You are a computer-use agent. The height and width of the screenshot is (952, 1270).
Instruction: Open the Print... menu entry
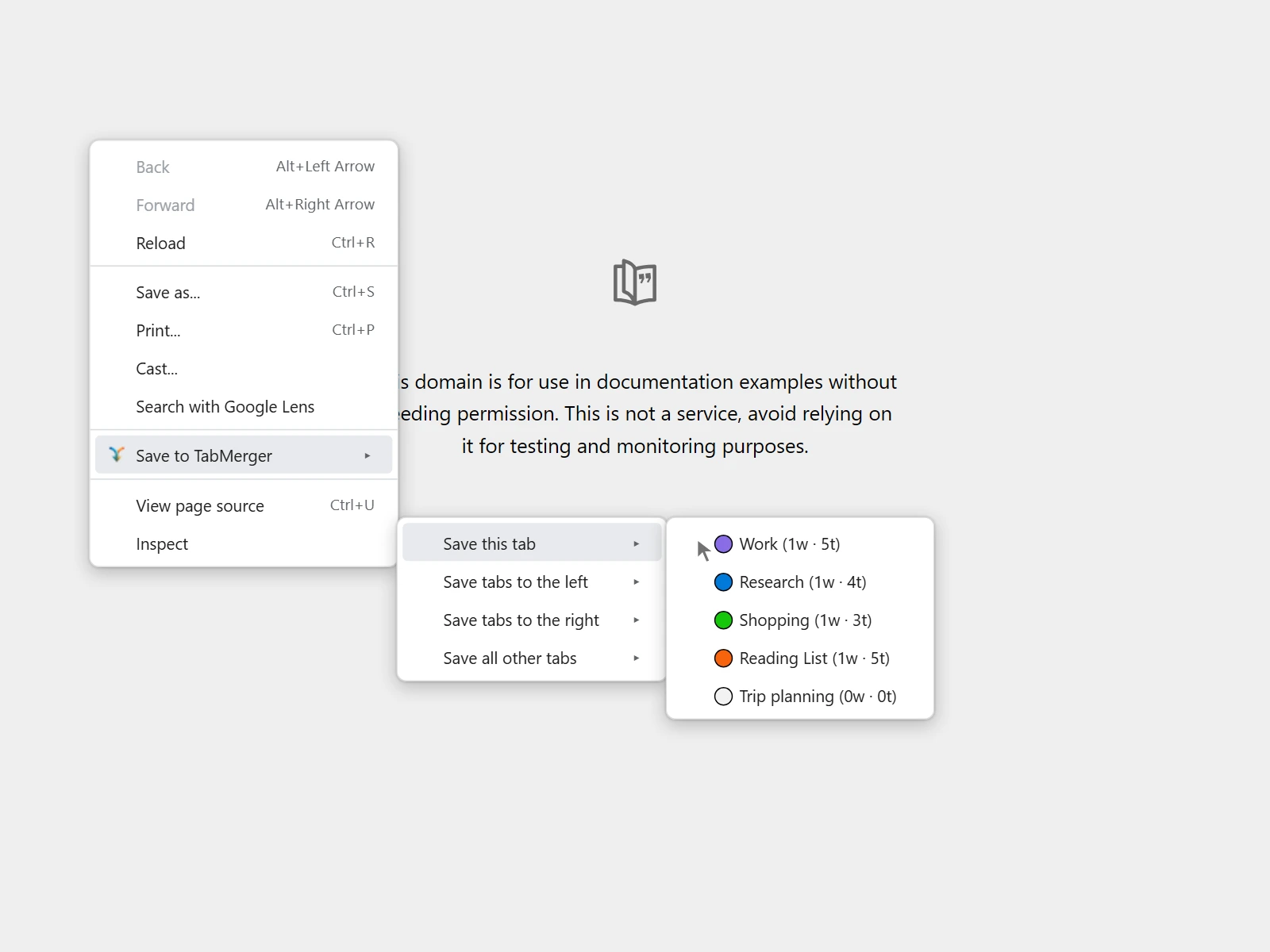tap(244, 331)
